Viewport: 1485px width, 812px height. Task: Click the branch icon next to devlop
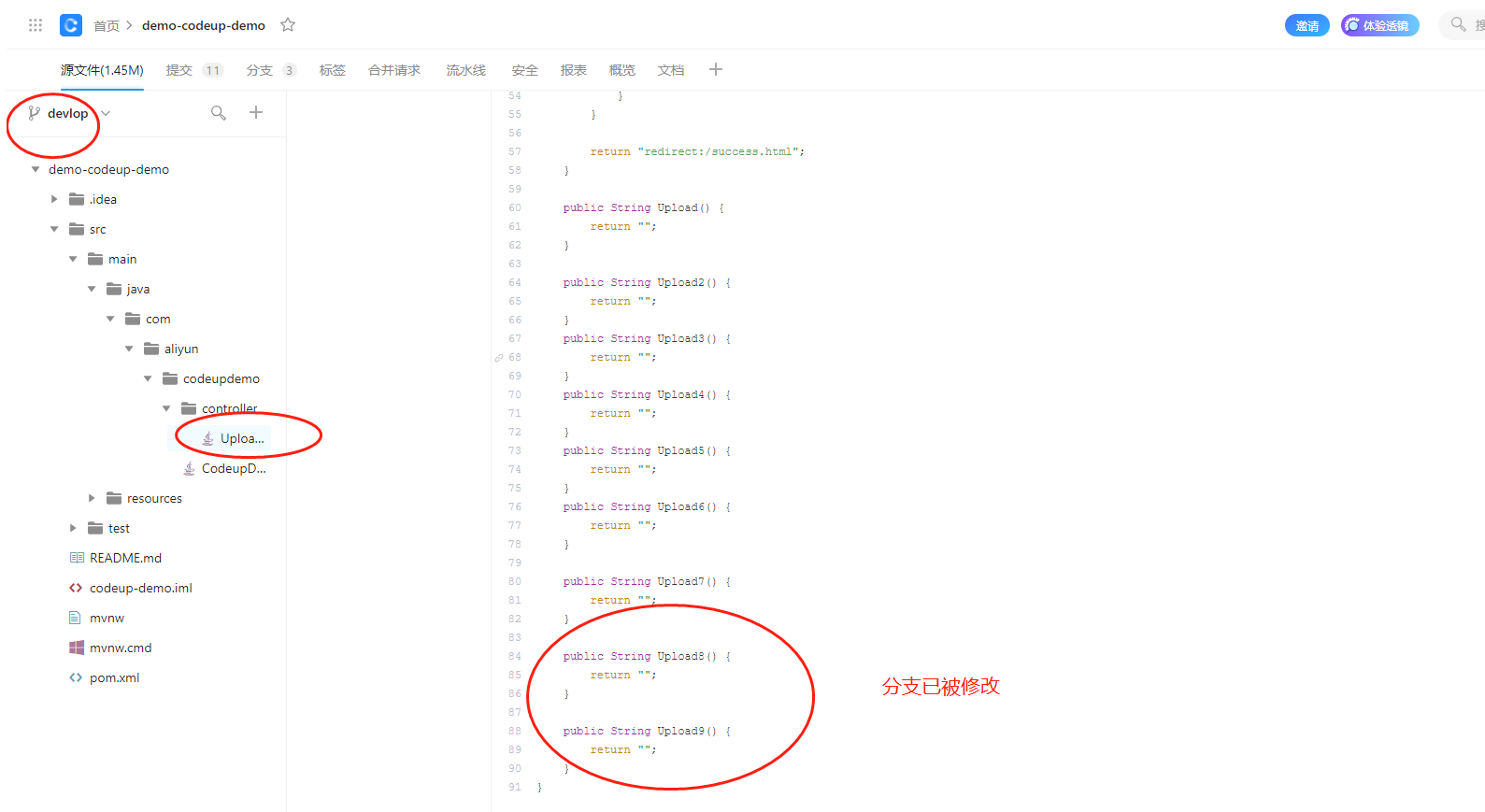click(x=35, y=113)
